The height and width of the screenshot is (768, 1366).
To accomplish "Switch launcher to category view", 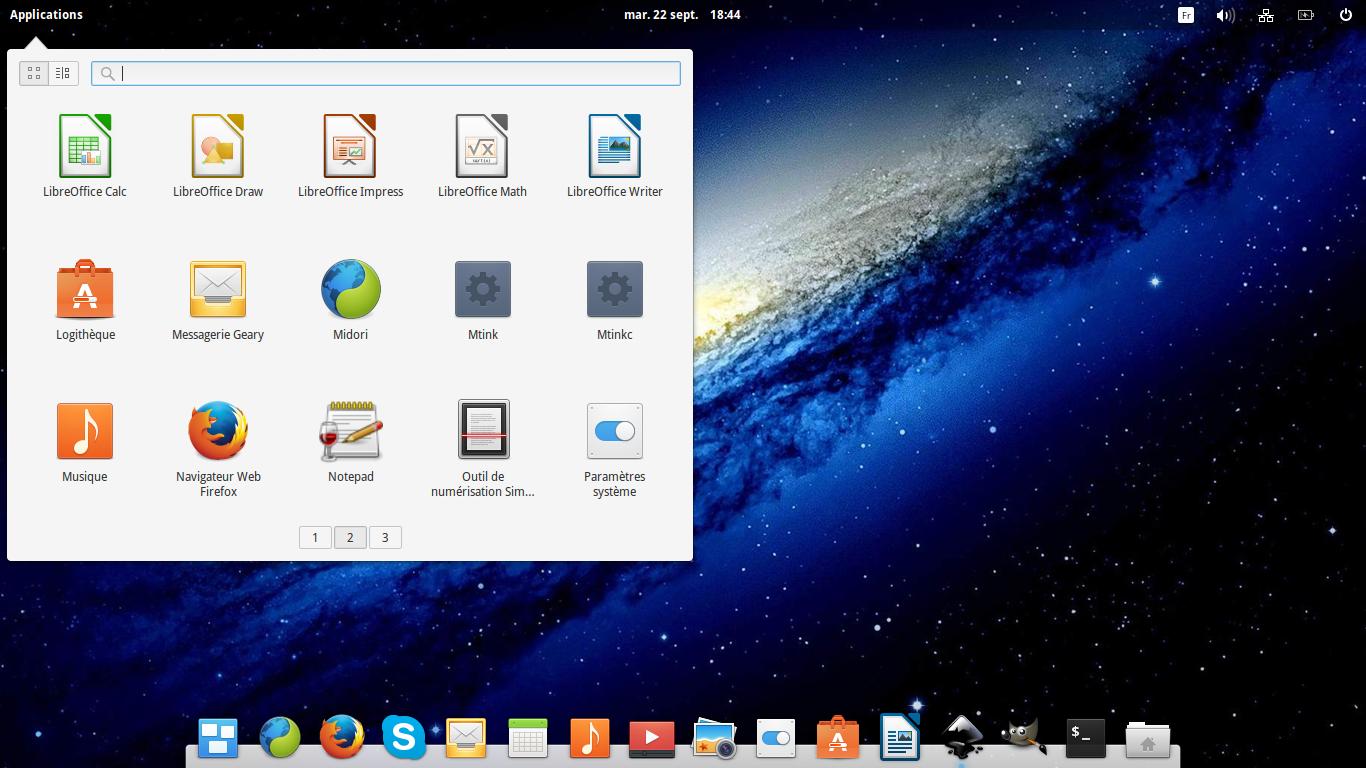I will (x=63, y=73).
